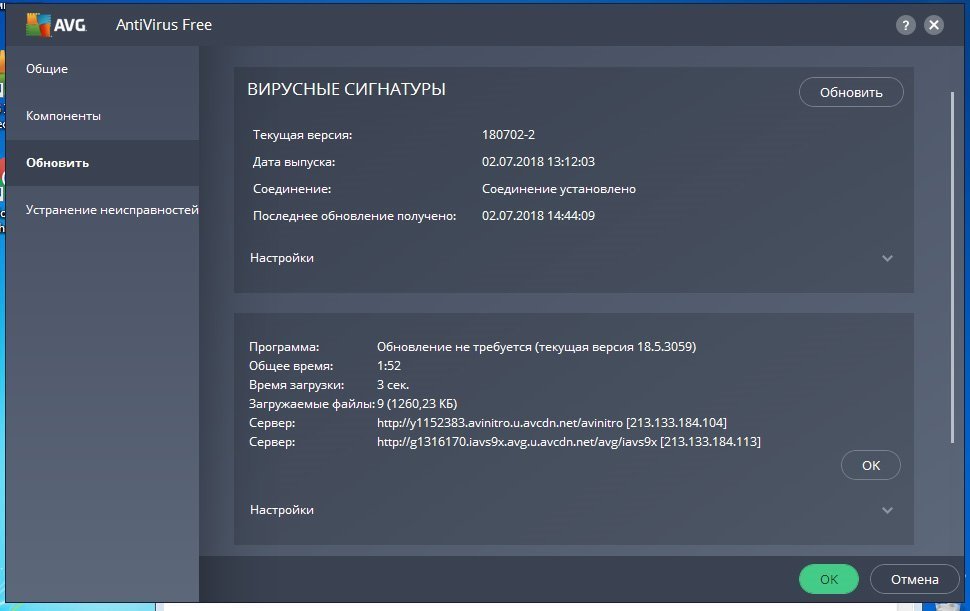Image resolution: width=970 pixels, height=611 pixels.
Task: Open the Компоненты section
Action: [x=63, y=116]
